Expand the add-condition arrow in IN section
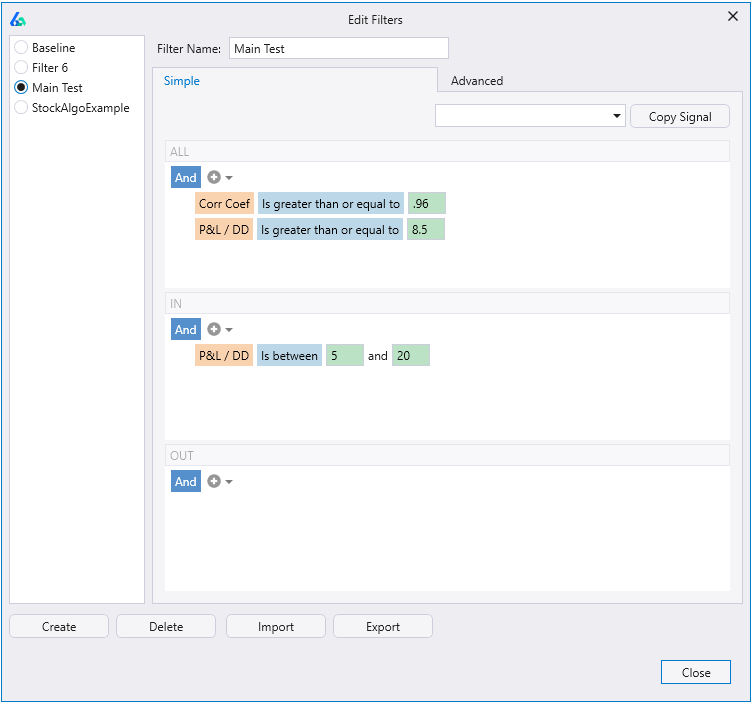The width and height of the screenshot is (752, 704). tap(229, 330)
